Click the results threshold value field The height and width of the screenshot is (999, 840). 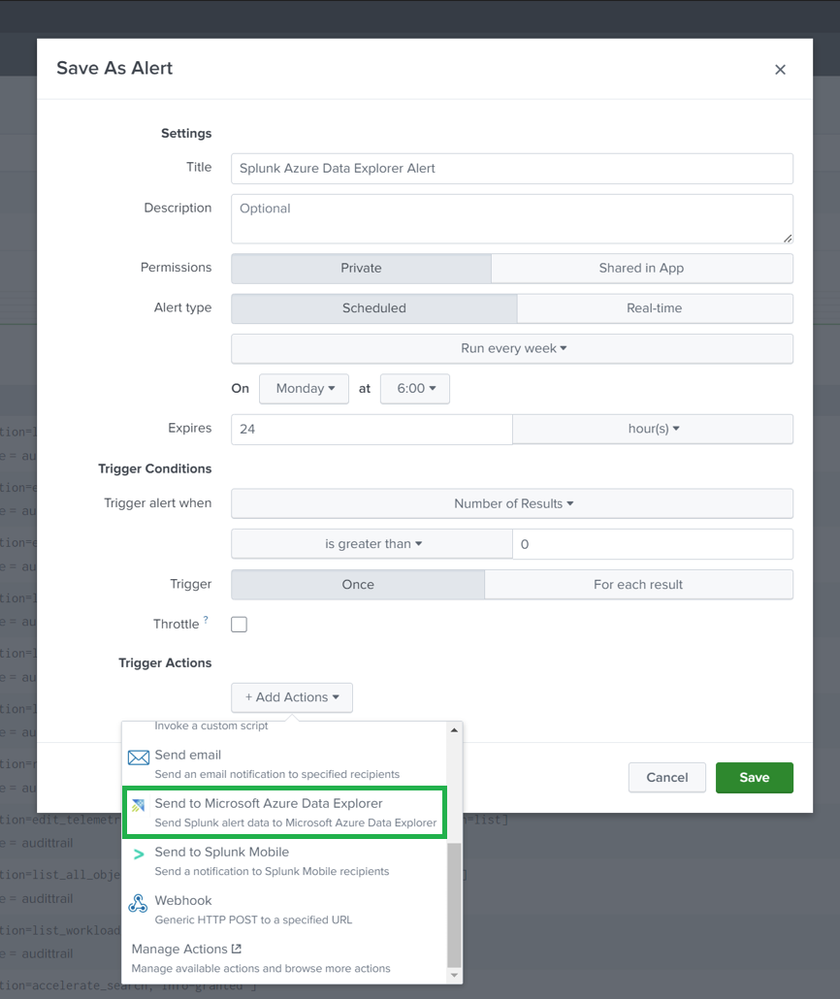[653, 544]
